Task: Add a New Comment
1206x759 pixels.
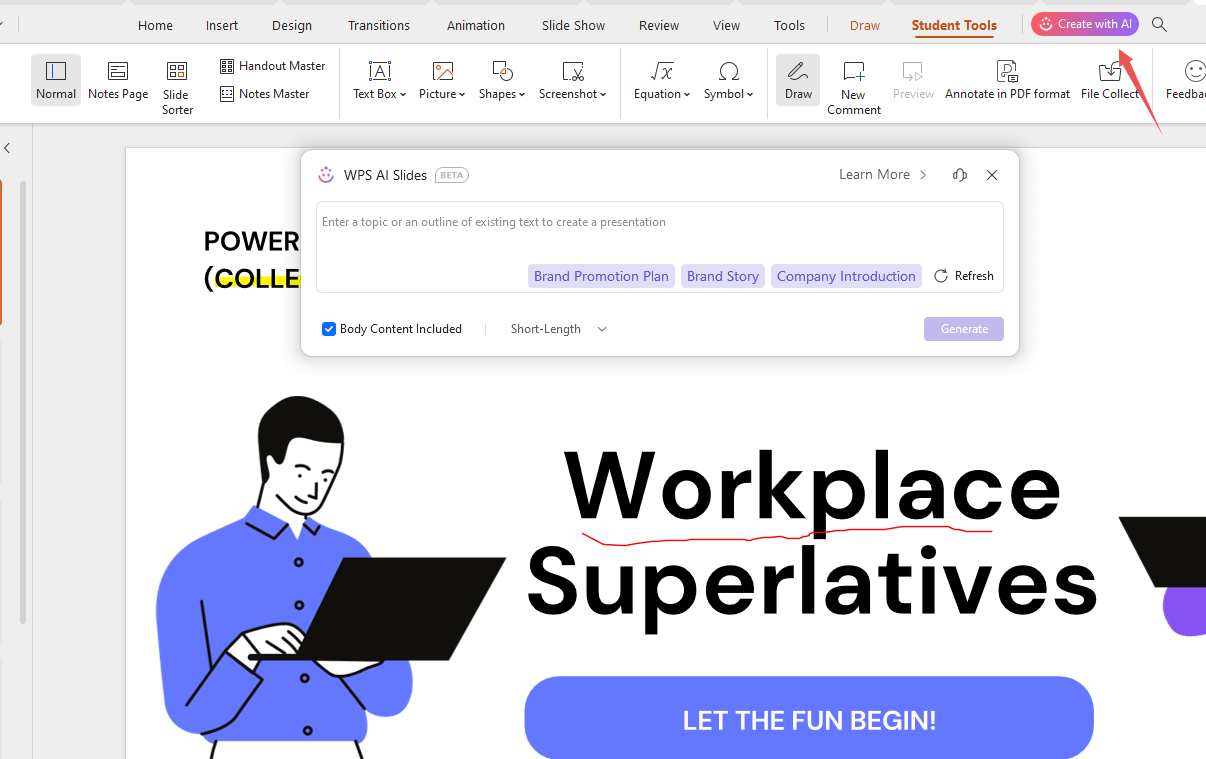Action: [854, 87]
